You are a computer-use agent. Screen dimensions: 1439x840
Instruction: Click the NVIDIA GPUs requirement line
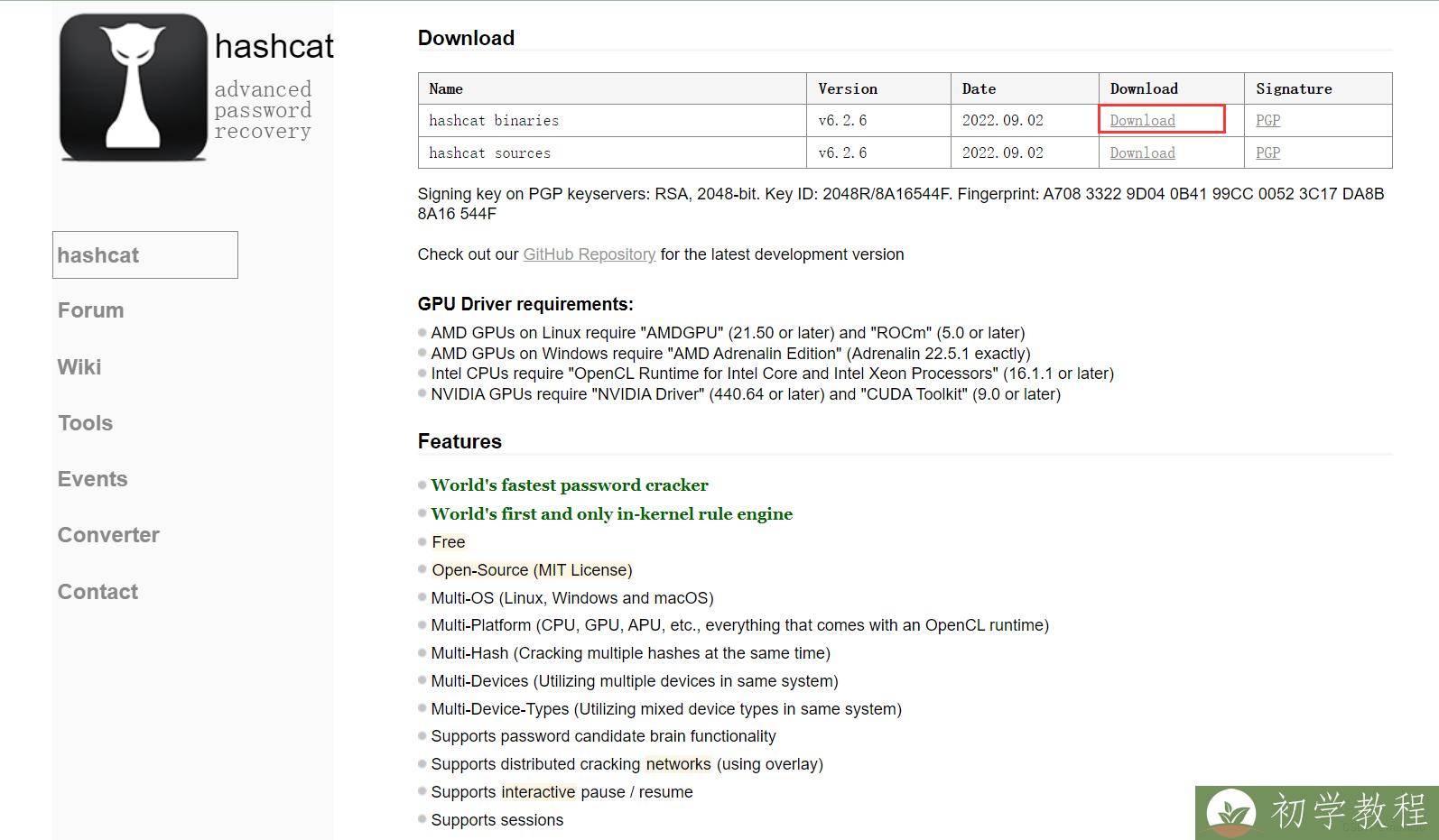click(x=746, y=394)
